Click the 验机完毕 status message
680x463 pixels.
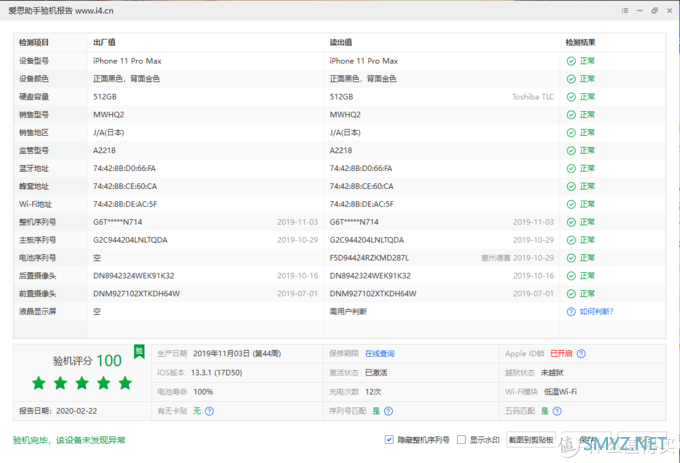(x=69, y=440)
